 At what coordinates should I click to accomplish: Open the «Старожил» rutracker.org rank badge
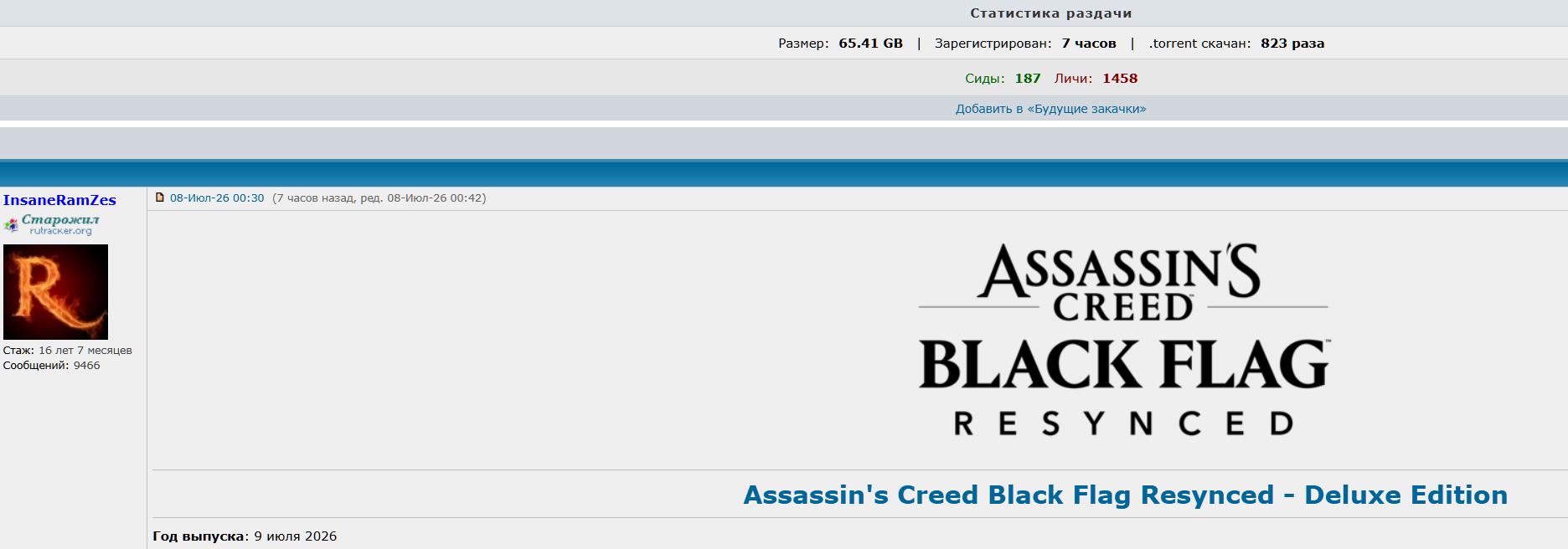pos(52,224)
